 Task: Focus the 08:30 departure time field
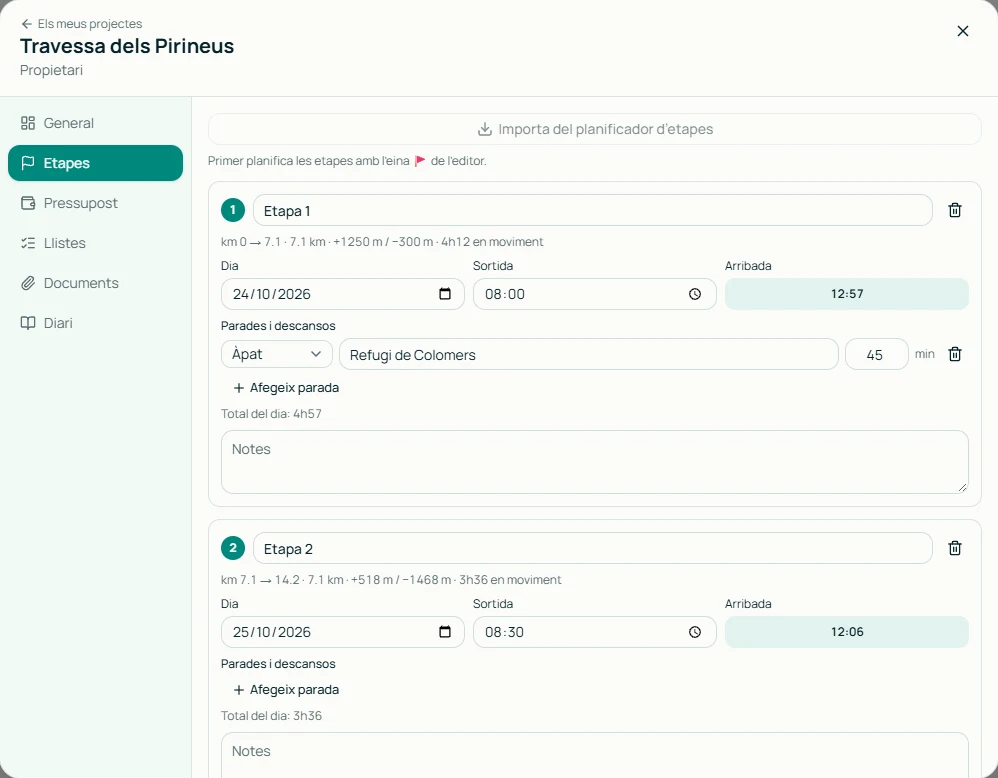(594, 632)
